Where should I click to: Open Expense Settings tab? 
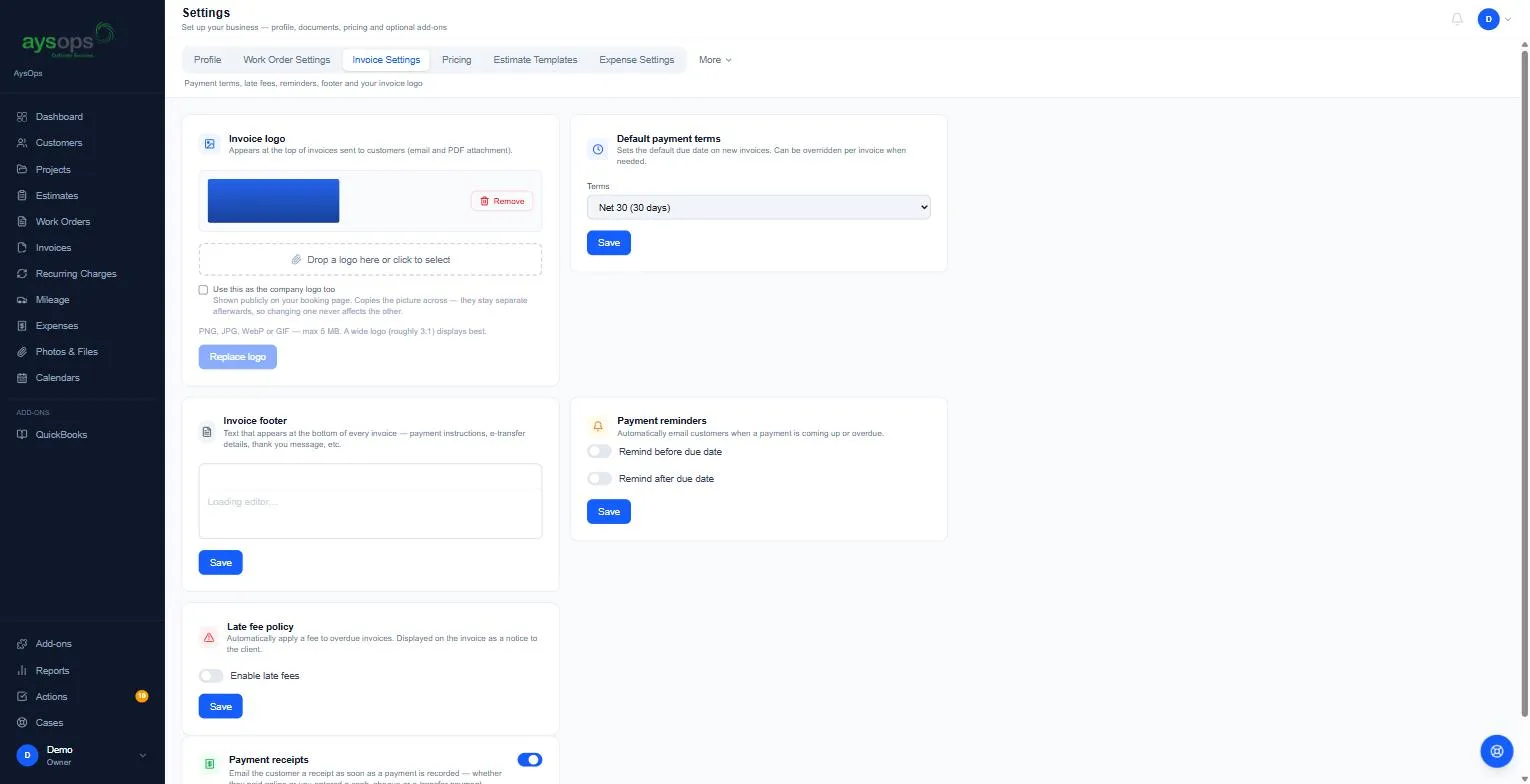click(x=636, y=60)
